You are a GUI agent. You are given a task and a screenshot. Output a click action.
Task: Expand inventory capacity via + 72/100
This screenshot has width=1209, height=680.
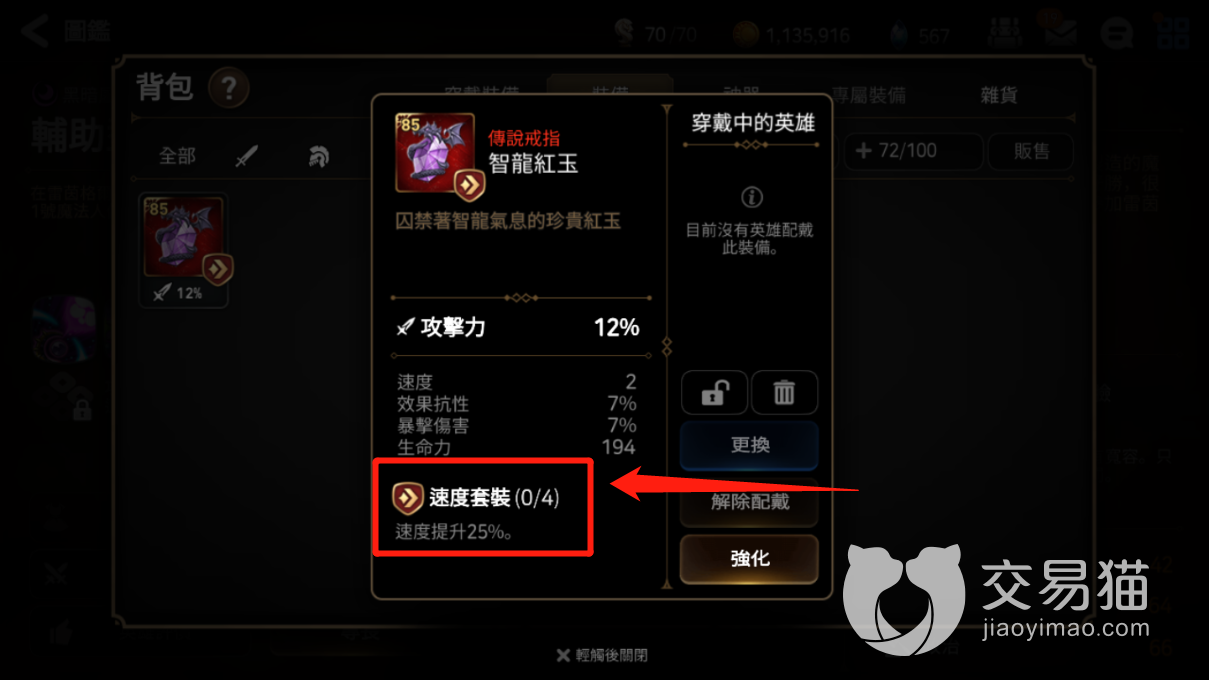tap(910, 151)
